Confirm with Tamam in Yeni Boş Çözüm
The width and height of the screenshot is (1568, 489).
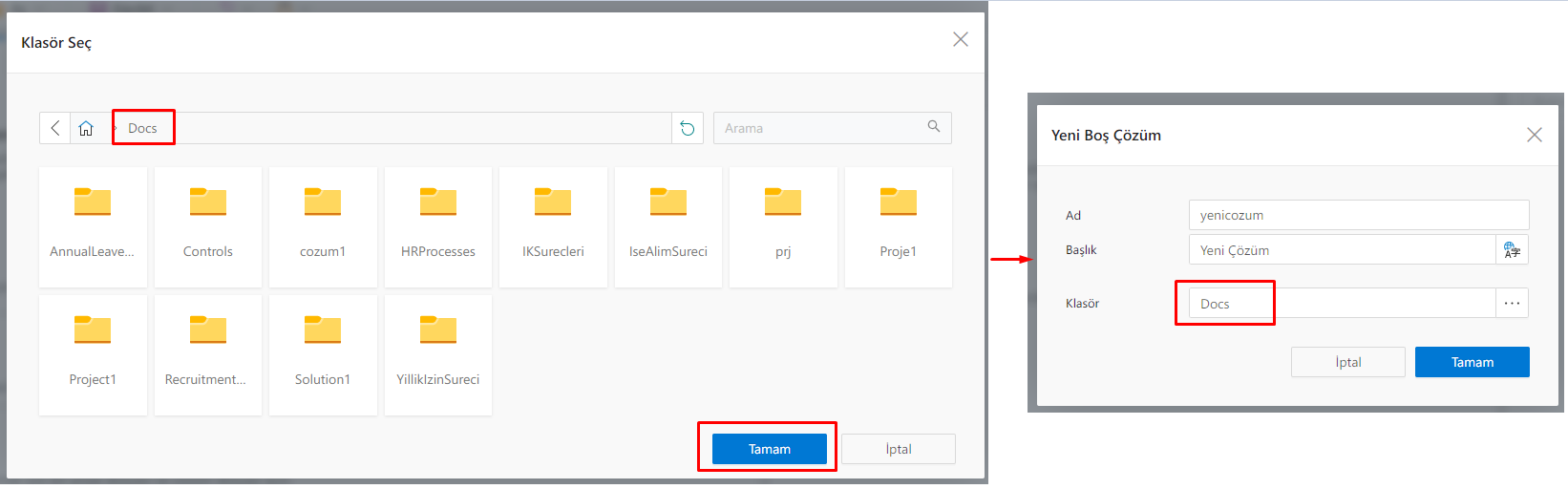pyautogui.click(x=1473, y=362)
